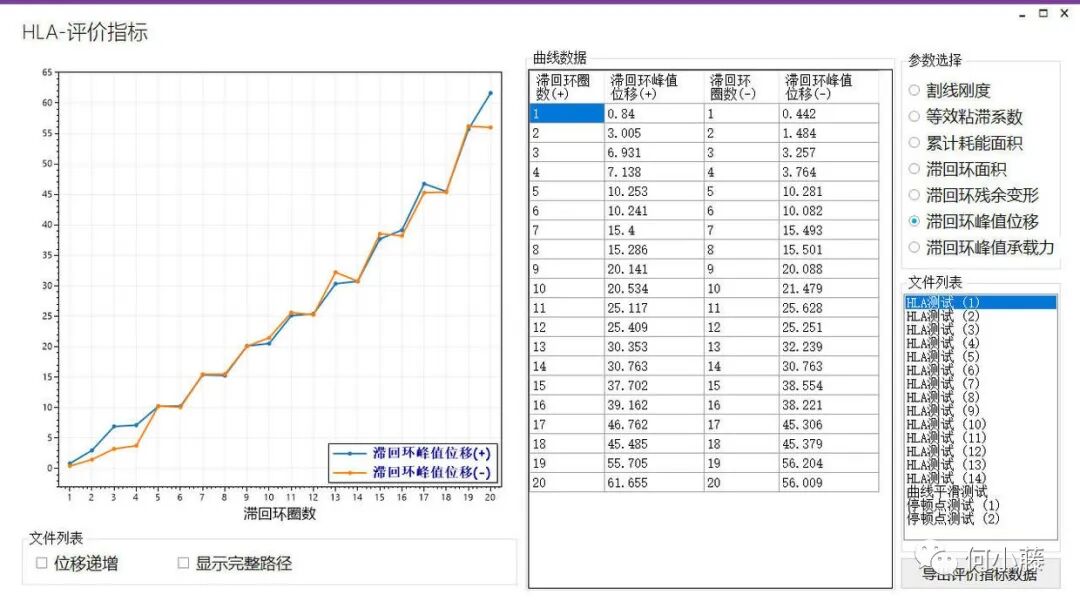Viewport: 1080px width, 608px height.
Task: Select HLA测试 (6) in file list
Action: click(980, 370)
